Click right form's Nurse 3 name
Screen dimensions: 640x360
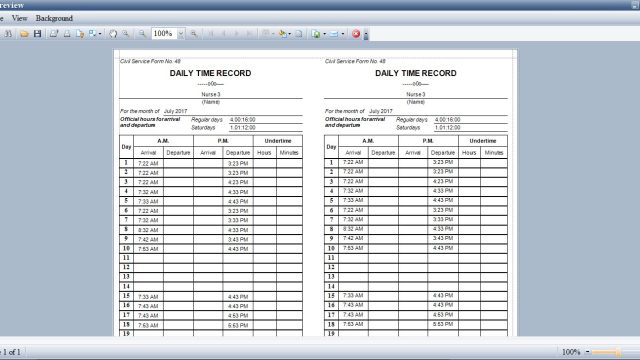[416, 94]
